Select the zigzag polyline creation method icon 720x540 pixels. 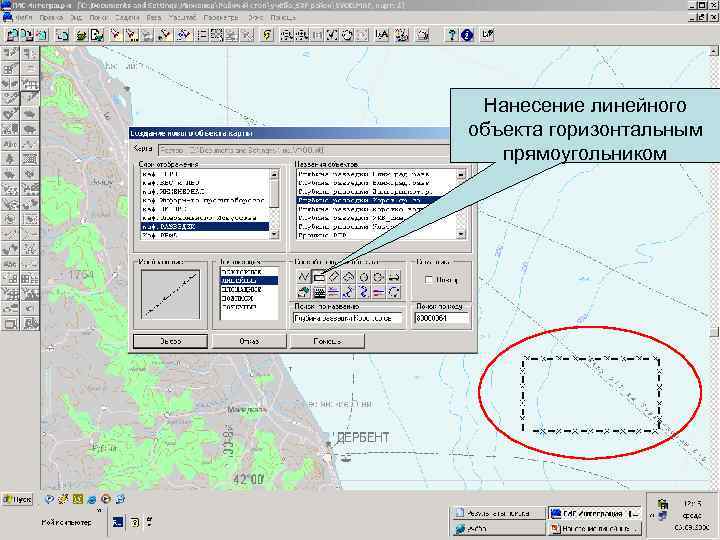tap(304, 277)
